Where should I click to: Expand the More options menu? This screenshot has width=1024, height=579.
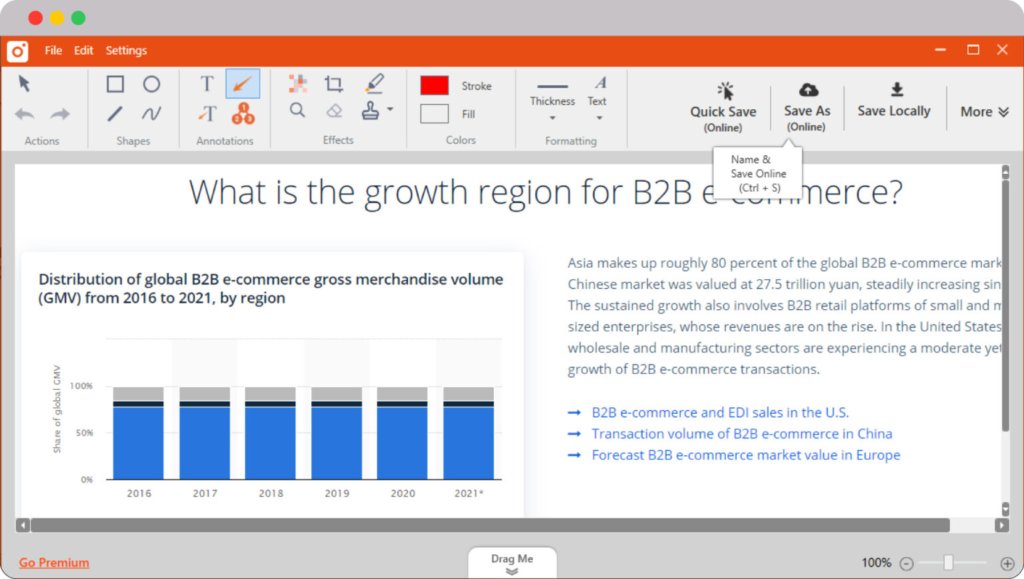pos(984,112)
